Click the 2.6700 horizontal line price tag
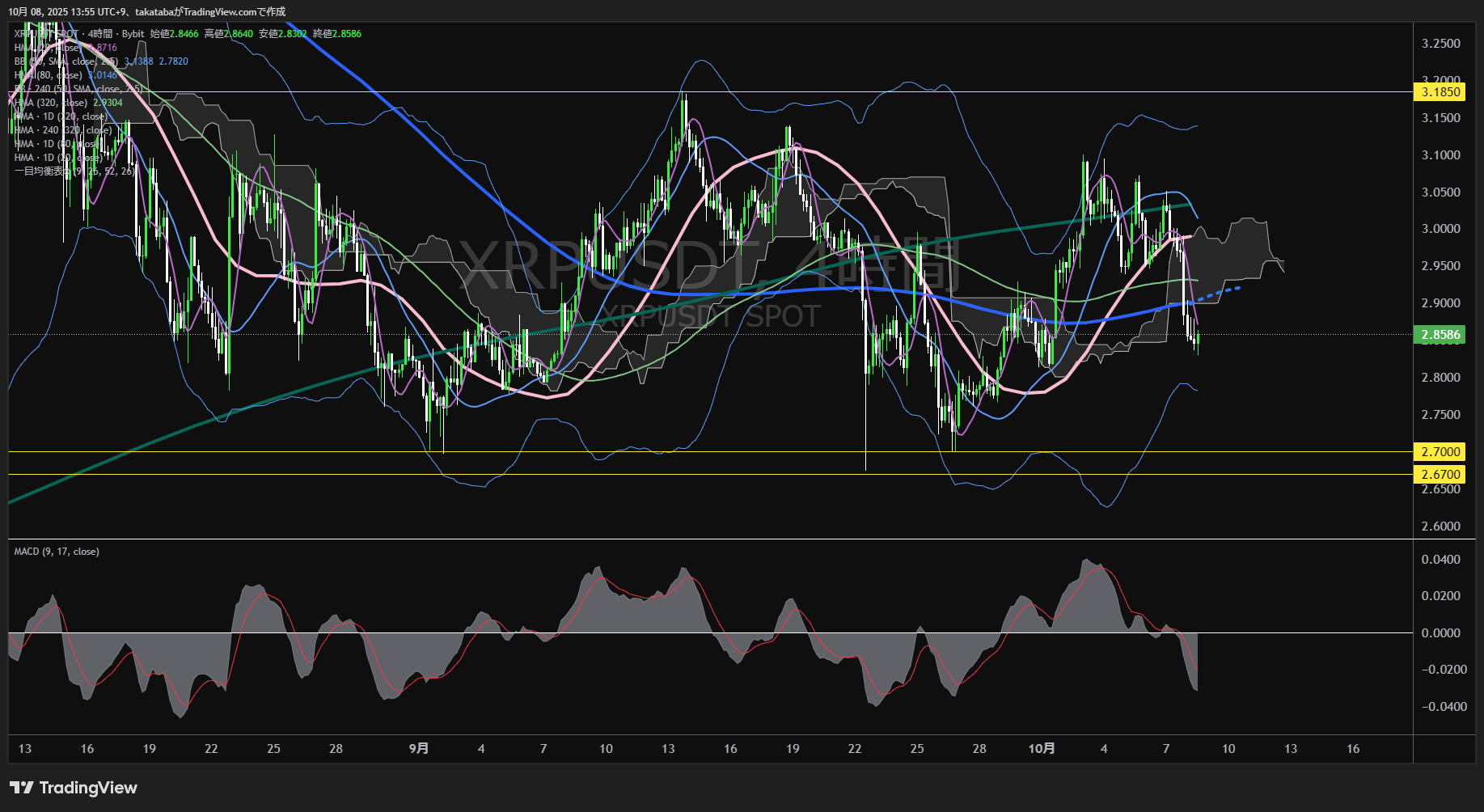The width and height of the screenshot is (1484, 812). click(x=1440, y=474)
